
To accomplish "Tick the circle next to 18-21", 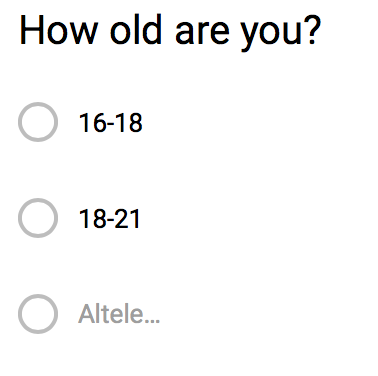I will coord(38,218).
